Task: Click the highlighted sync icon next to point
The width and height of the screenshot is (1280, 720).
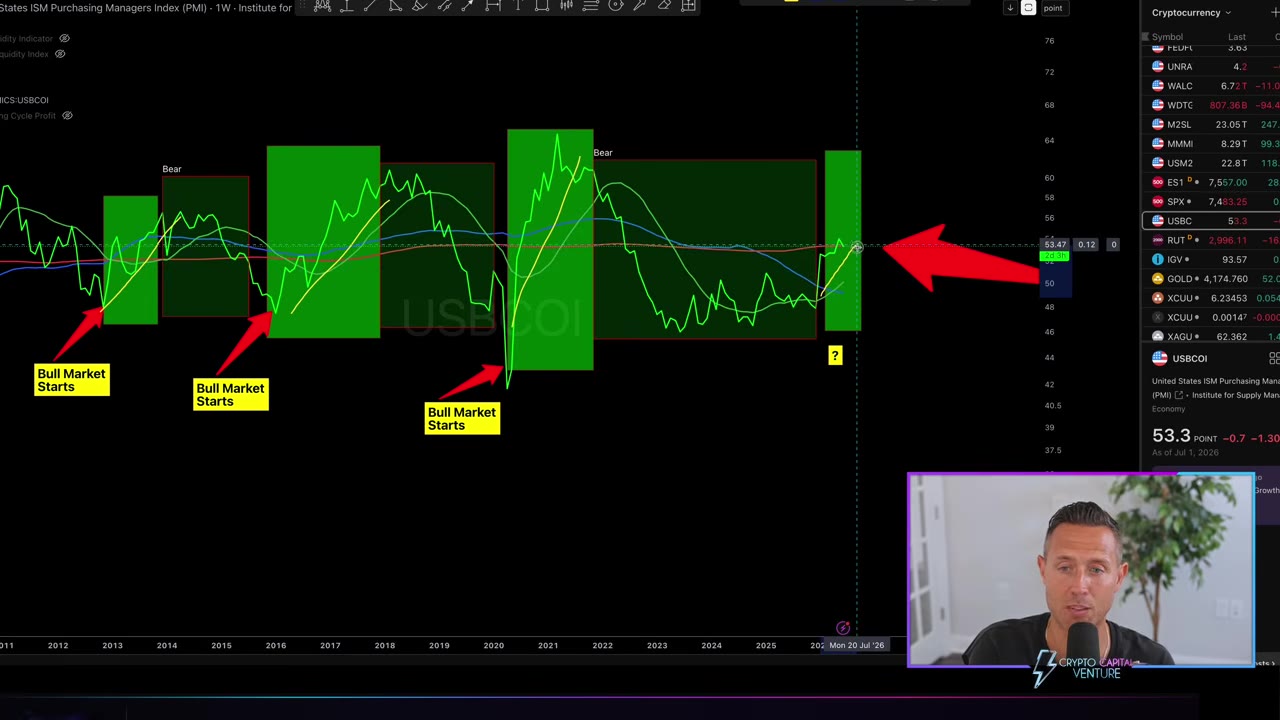Action: 1028,8
